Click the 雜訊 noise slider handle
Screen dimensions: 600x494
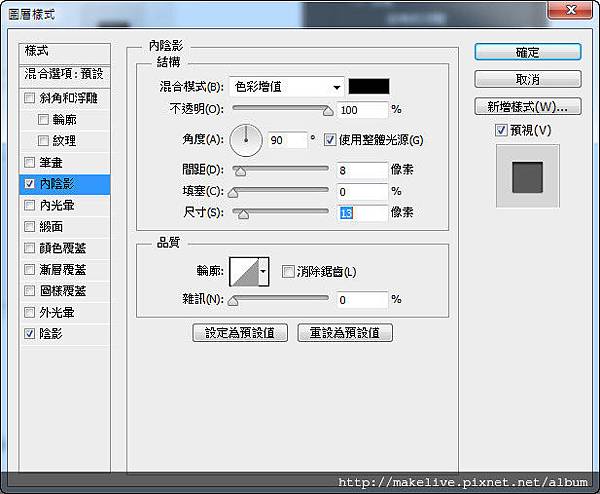[x=233, y=302]
